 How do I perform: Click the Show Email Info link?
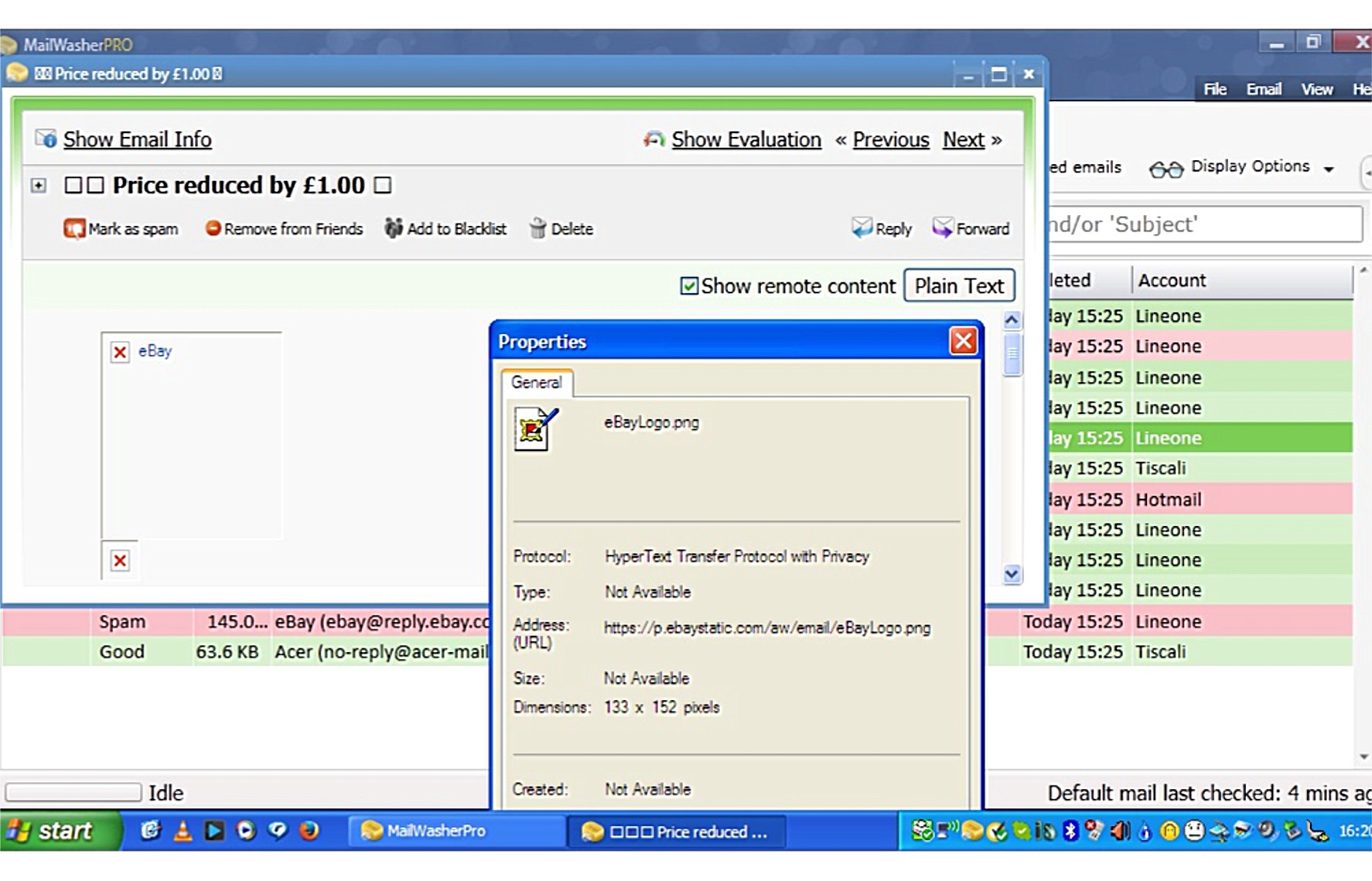[x=137, y=139]
